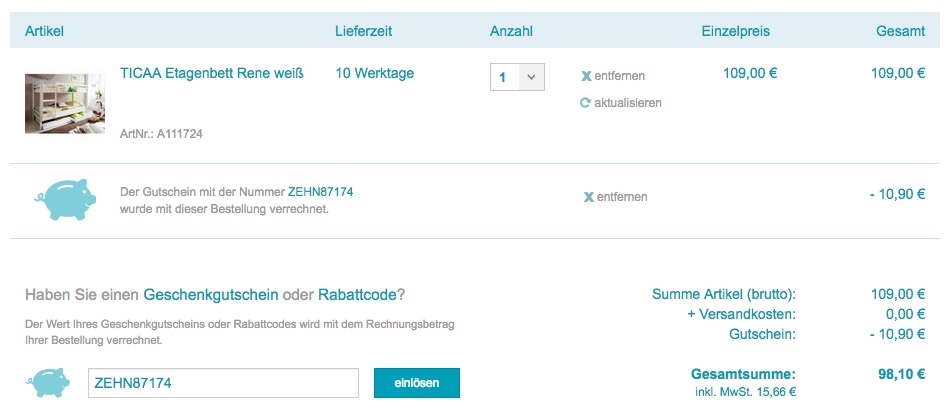Open the Anzahl quantity dropdown
This screenshot has height=415, width=948.
point(517,76)
